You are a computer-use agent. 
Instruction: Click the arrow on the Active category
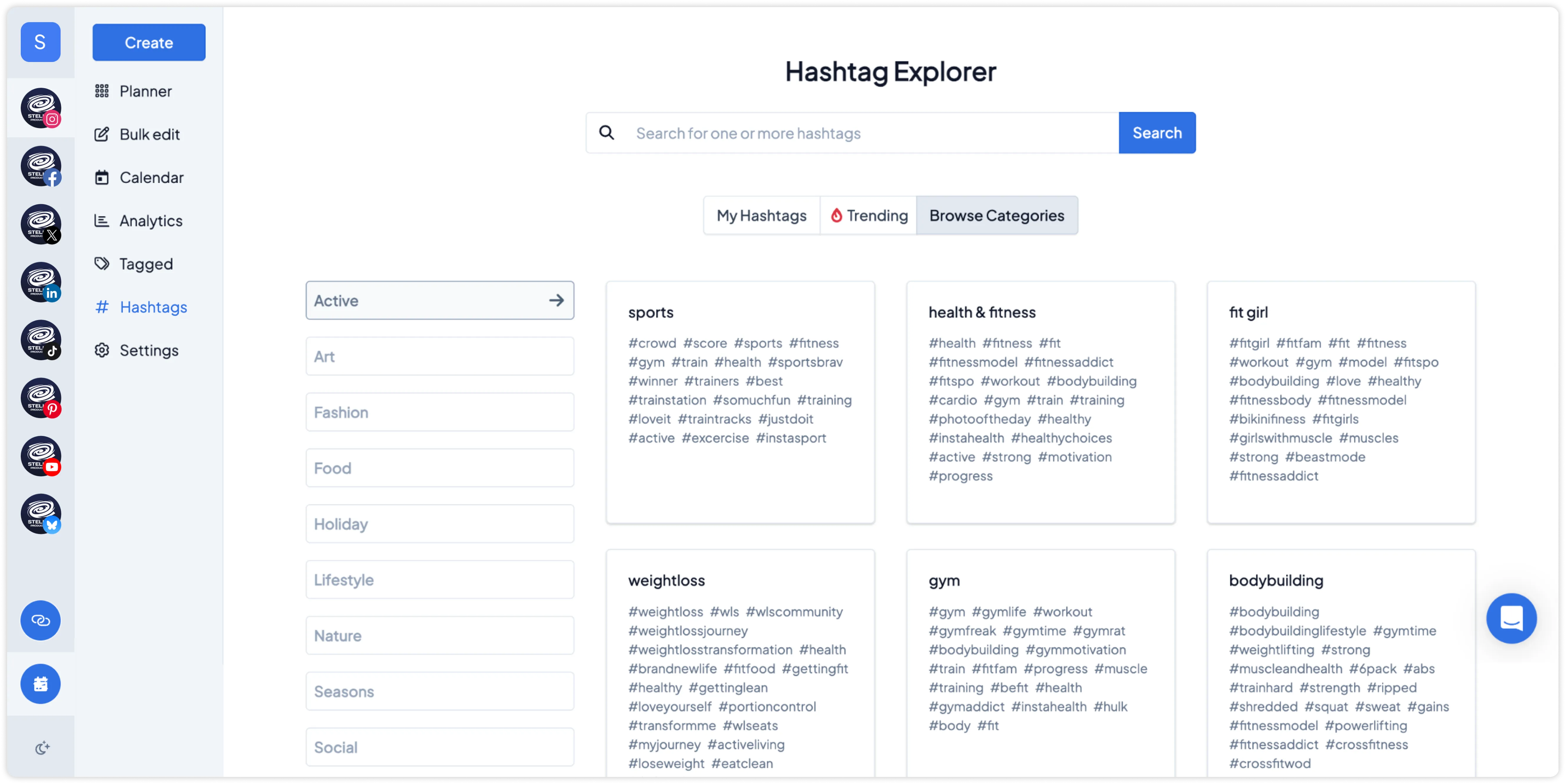tap(556, 300)
